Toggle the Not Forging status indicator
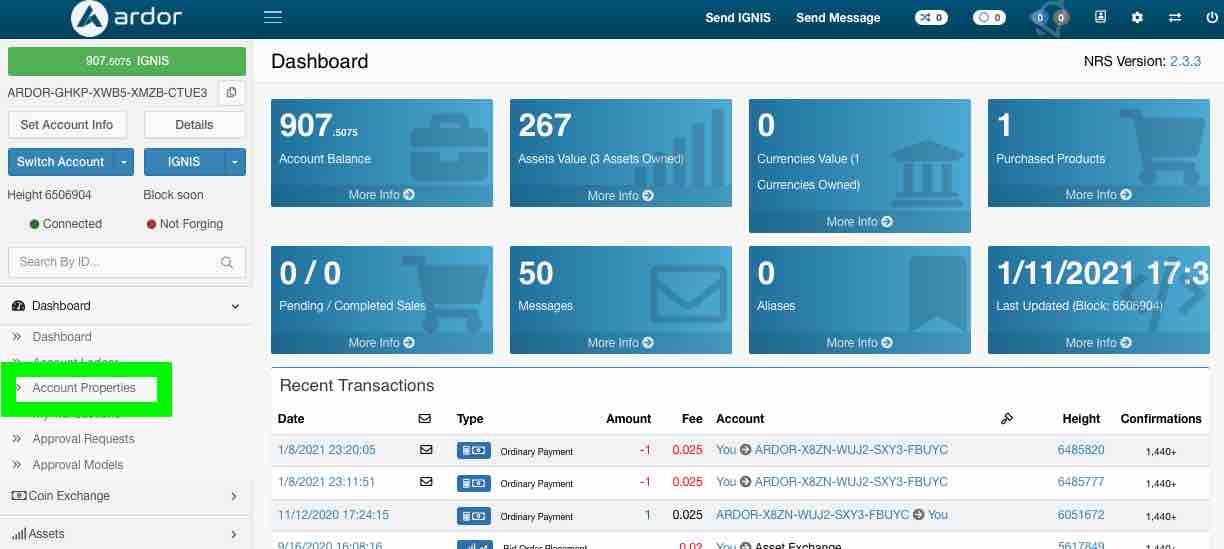 (x=184, y=224)
